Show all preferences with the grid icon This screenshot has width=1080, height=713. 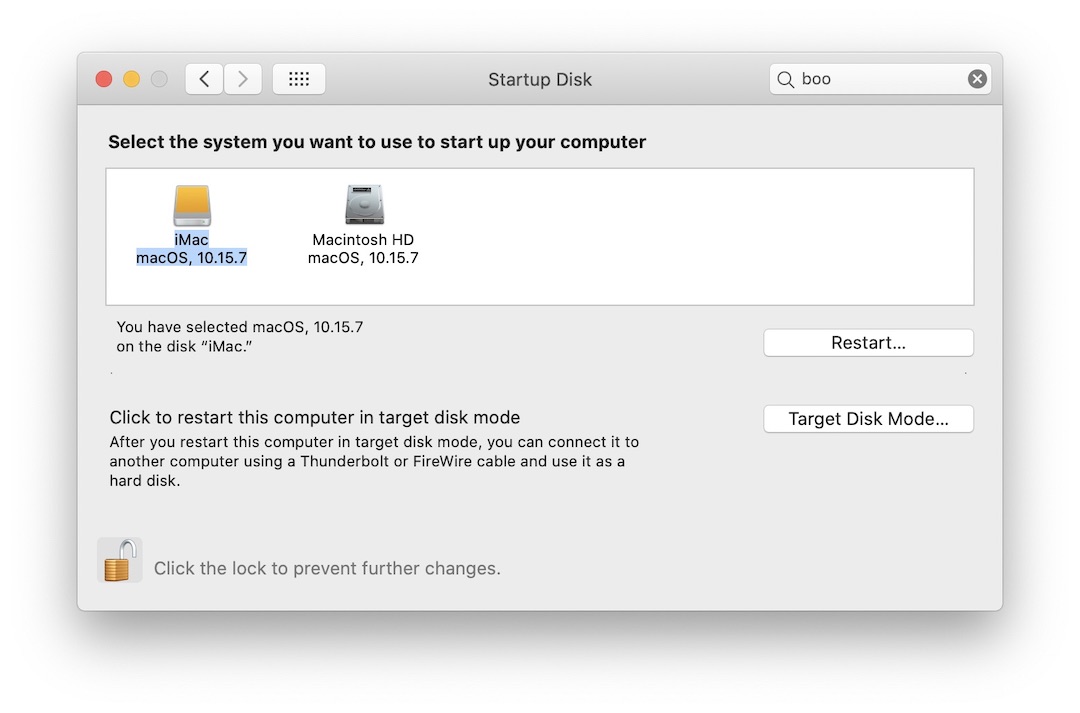tap(299, 79)
